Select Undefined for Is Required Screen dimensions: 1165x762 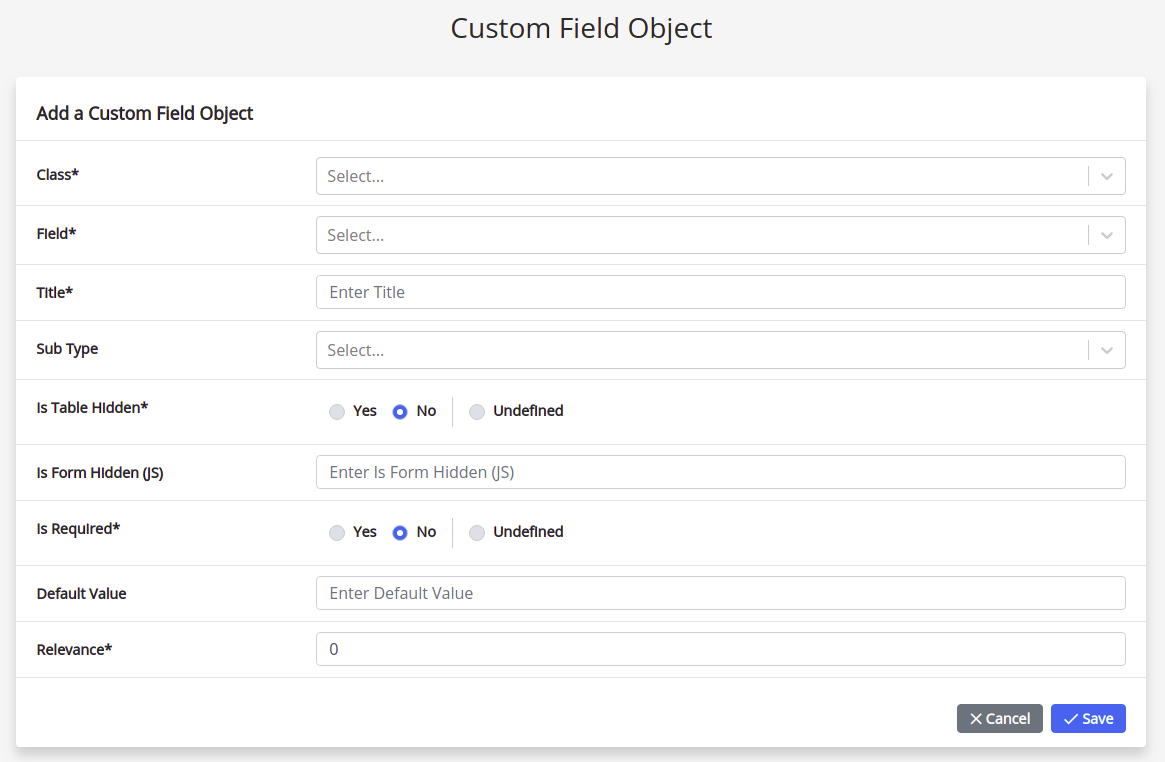[477, 533]
